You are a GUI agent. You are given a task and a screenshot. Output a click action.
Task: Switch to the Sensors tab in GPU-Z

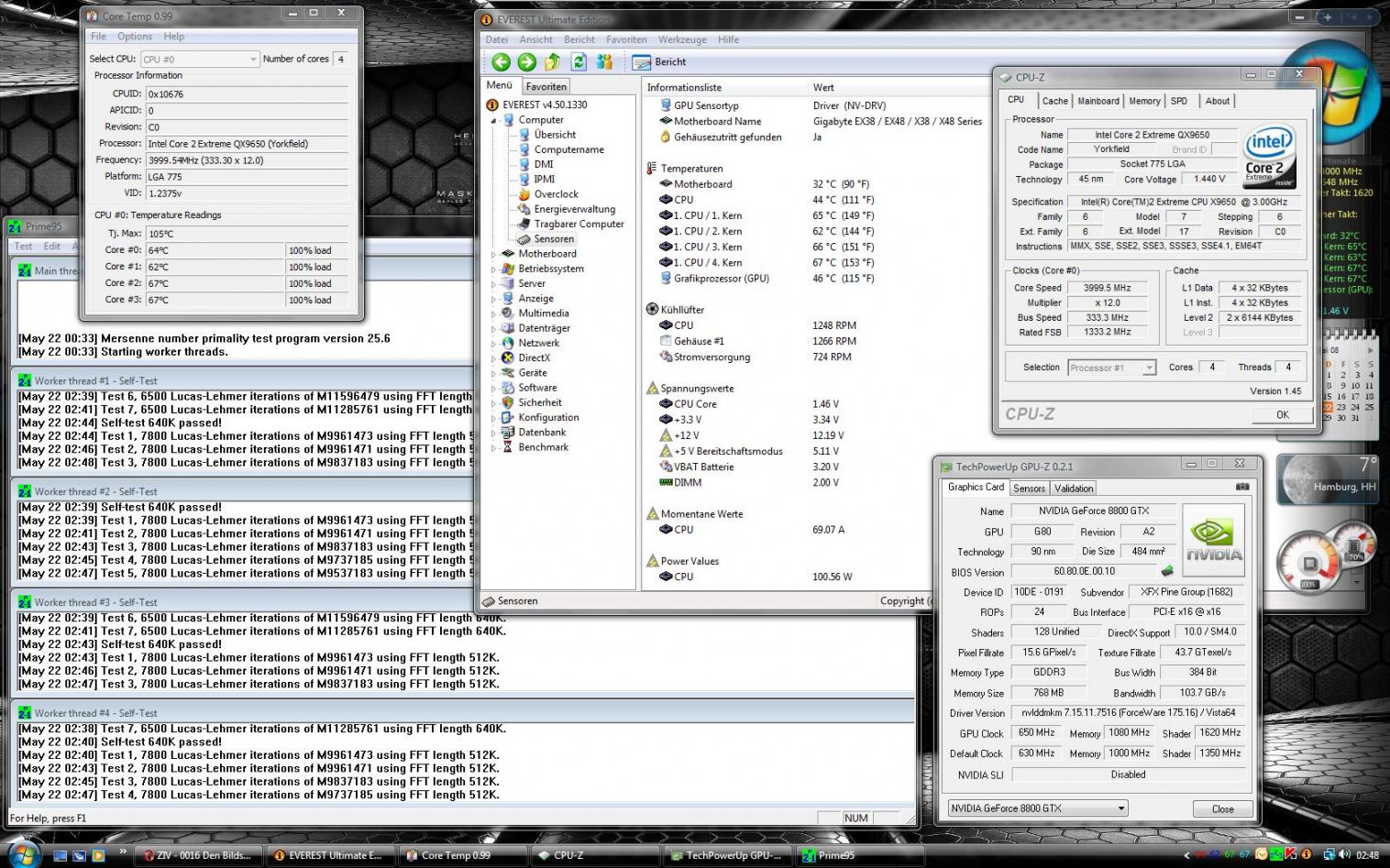[1029, 489]
